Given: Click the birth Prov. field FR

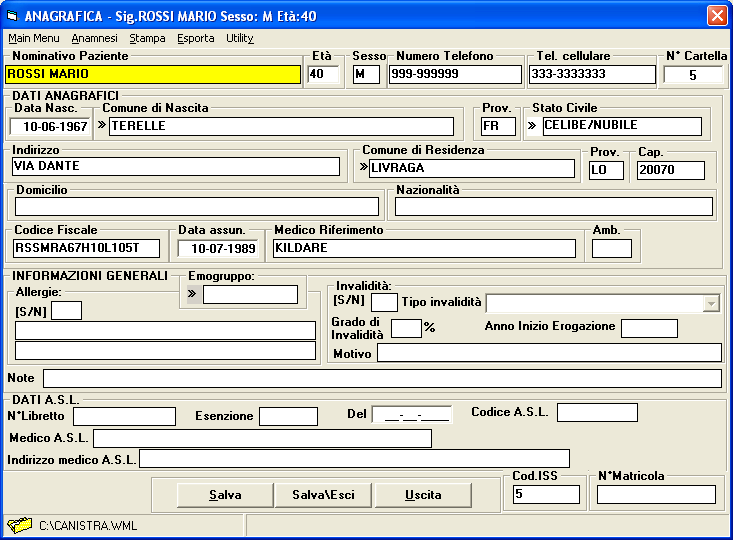Looking at the screenshot, I should click(498, 126).
